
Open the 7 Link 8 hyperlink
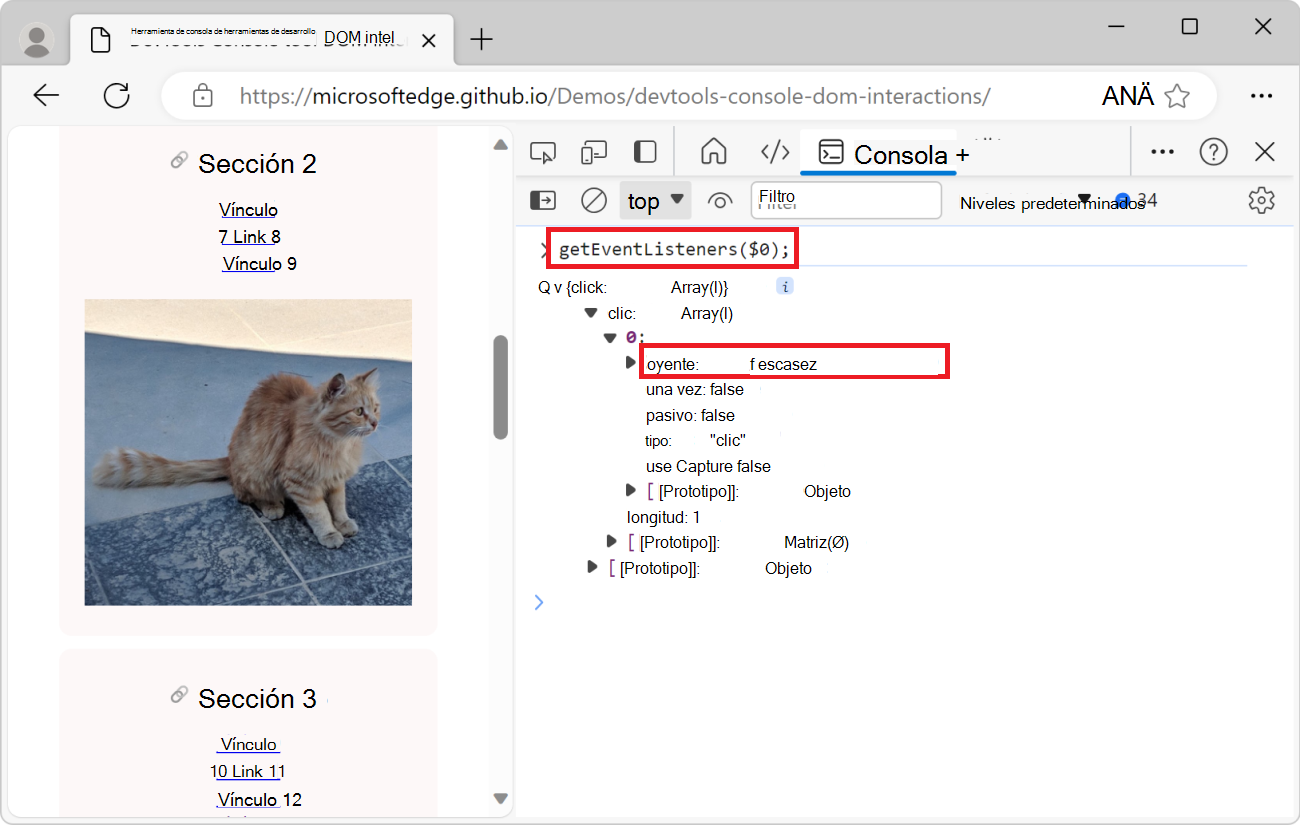249,236
